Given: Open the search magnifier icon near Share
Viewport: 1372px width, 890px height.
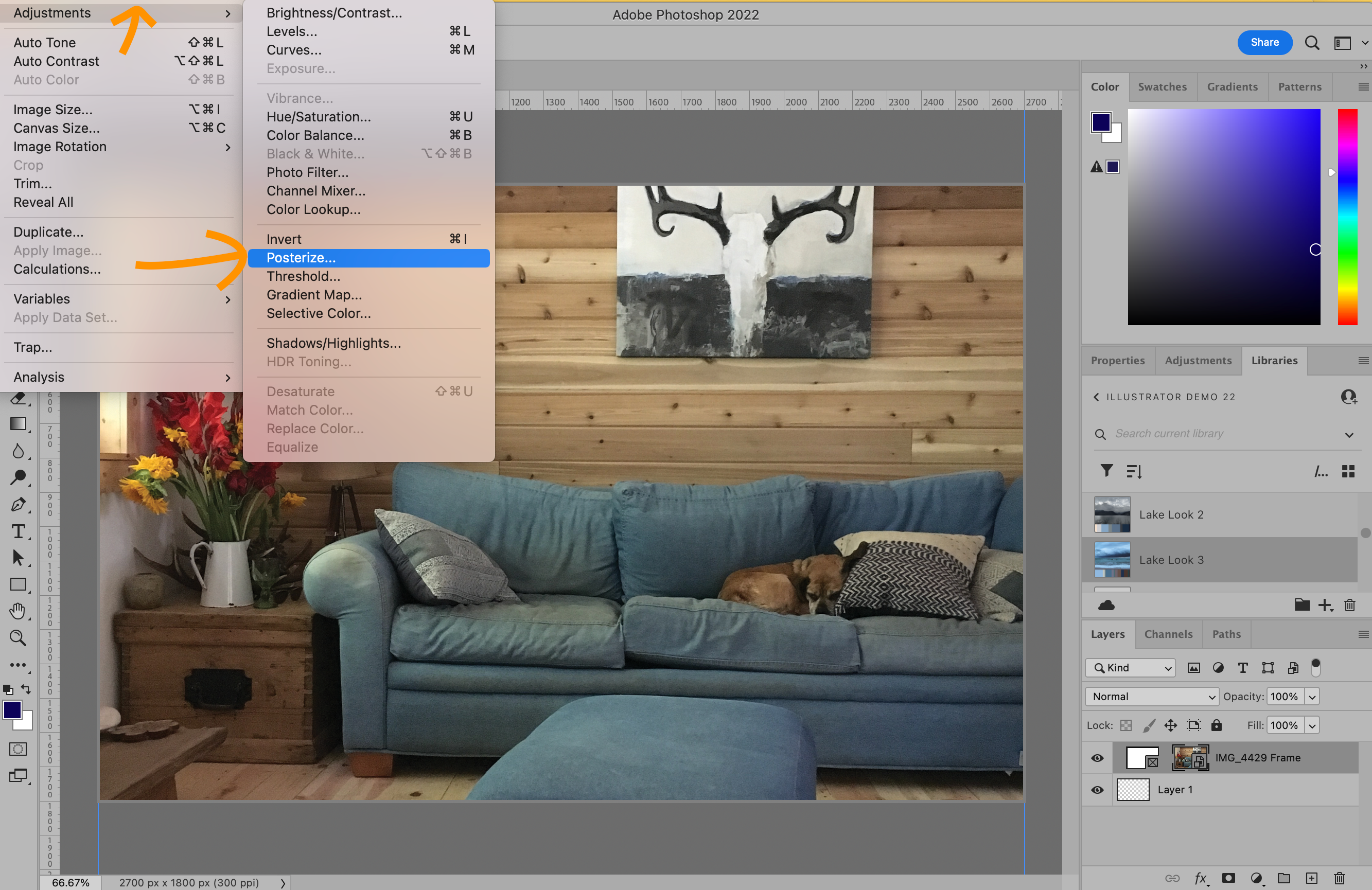Looking at the screenshot, I should tap(1312, 43).
